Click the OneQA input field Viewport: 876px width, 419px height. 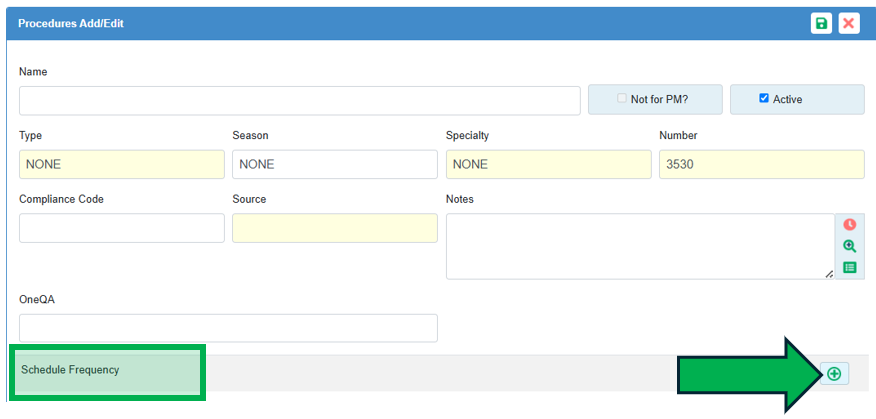pyautogui.click(x=228, y=328)
